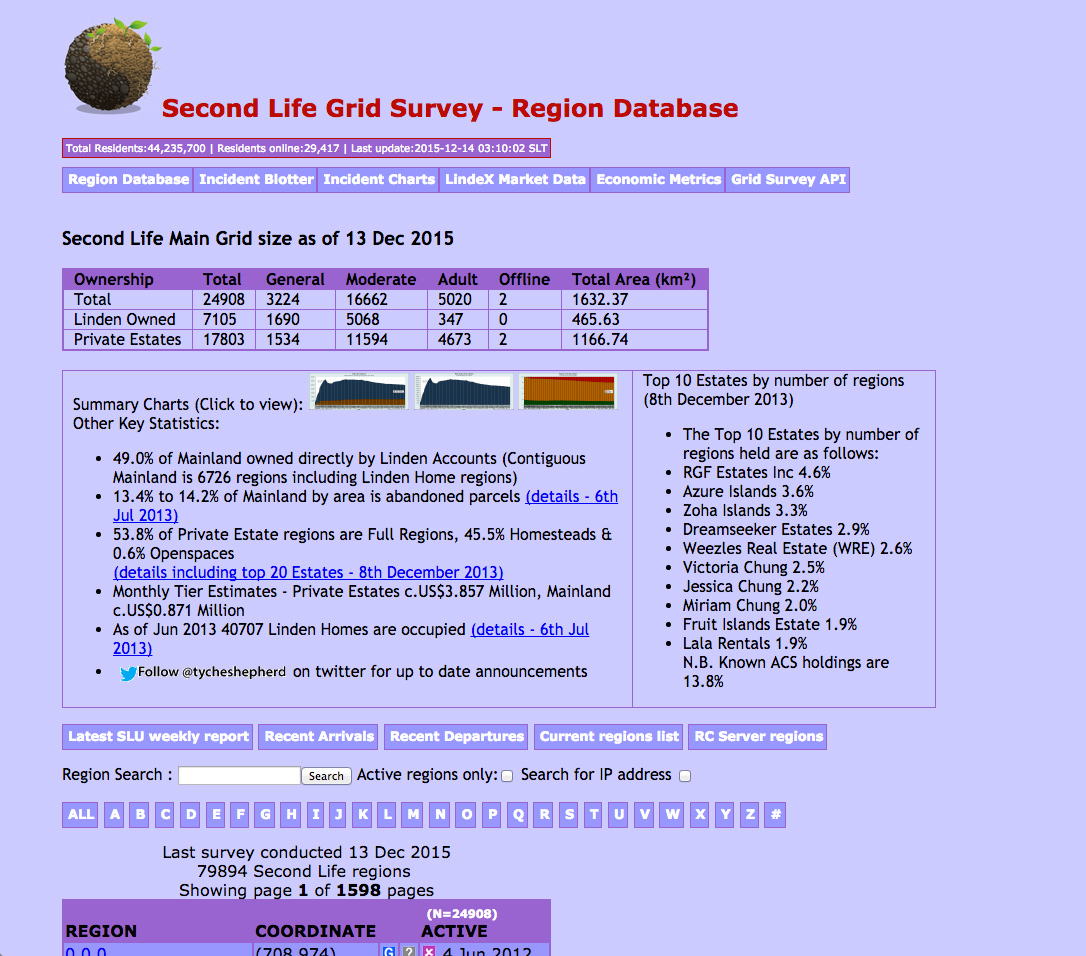
Task: Filter regions starting with X
Action: click(x=700, y=815)
